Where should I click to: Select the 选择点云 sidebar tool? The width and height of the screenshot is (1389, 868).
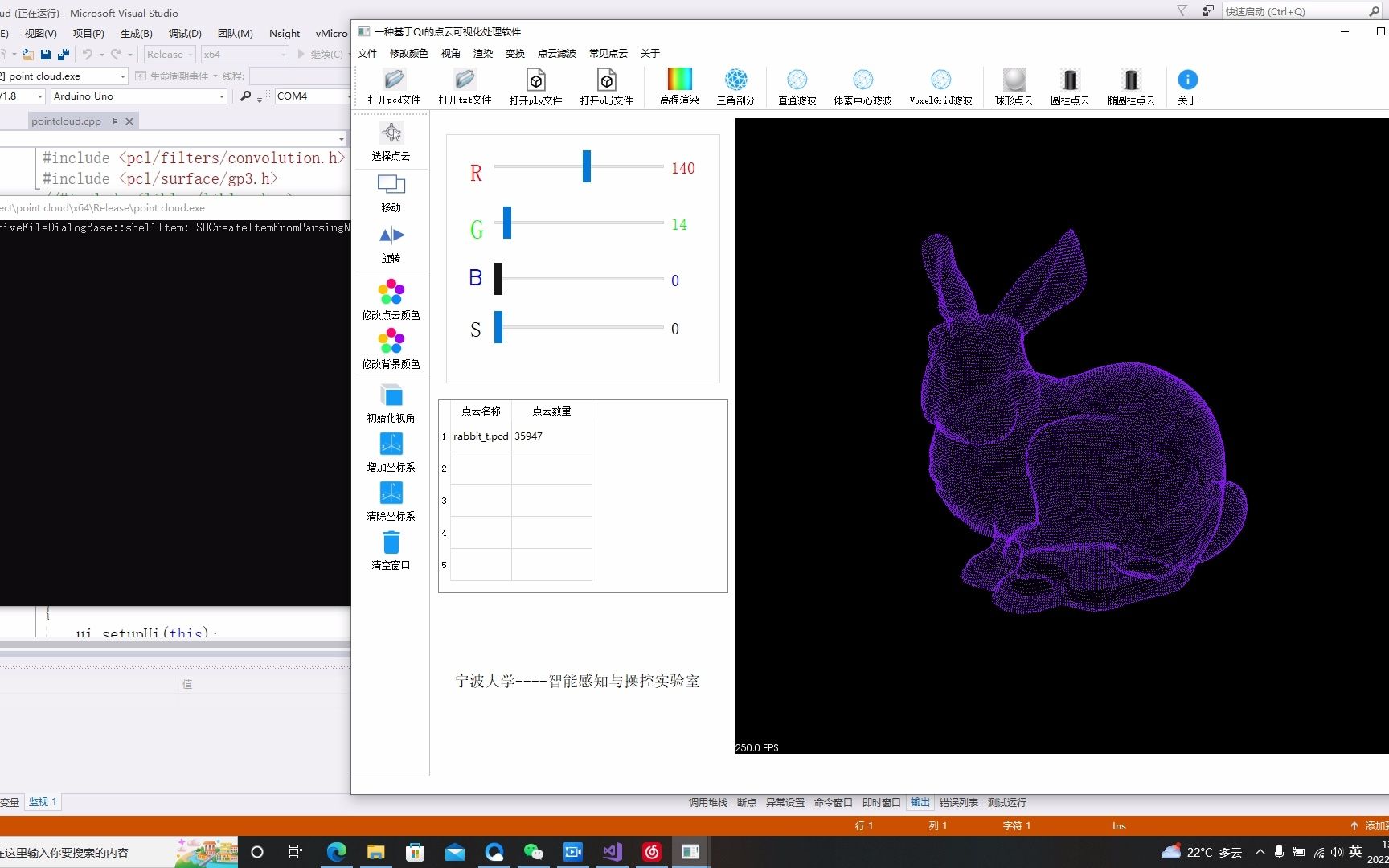pyautogui.click(x=391, y=141)
